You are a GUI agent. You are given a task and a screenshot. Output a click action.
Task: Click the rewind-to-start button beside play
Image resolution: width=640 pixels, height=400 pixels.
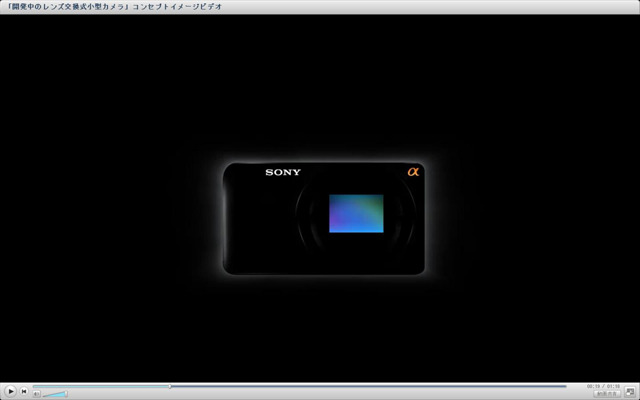[x=24, y=391]
